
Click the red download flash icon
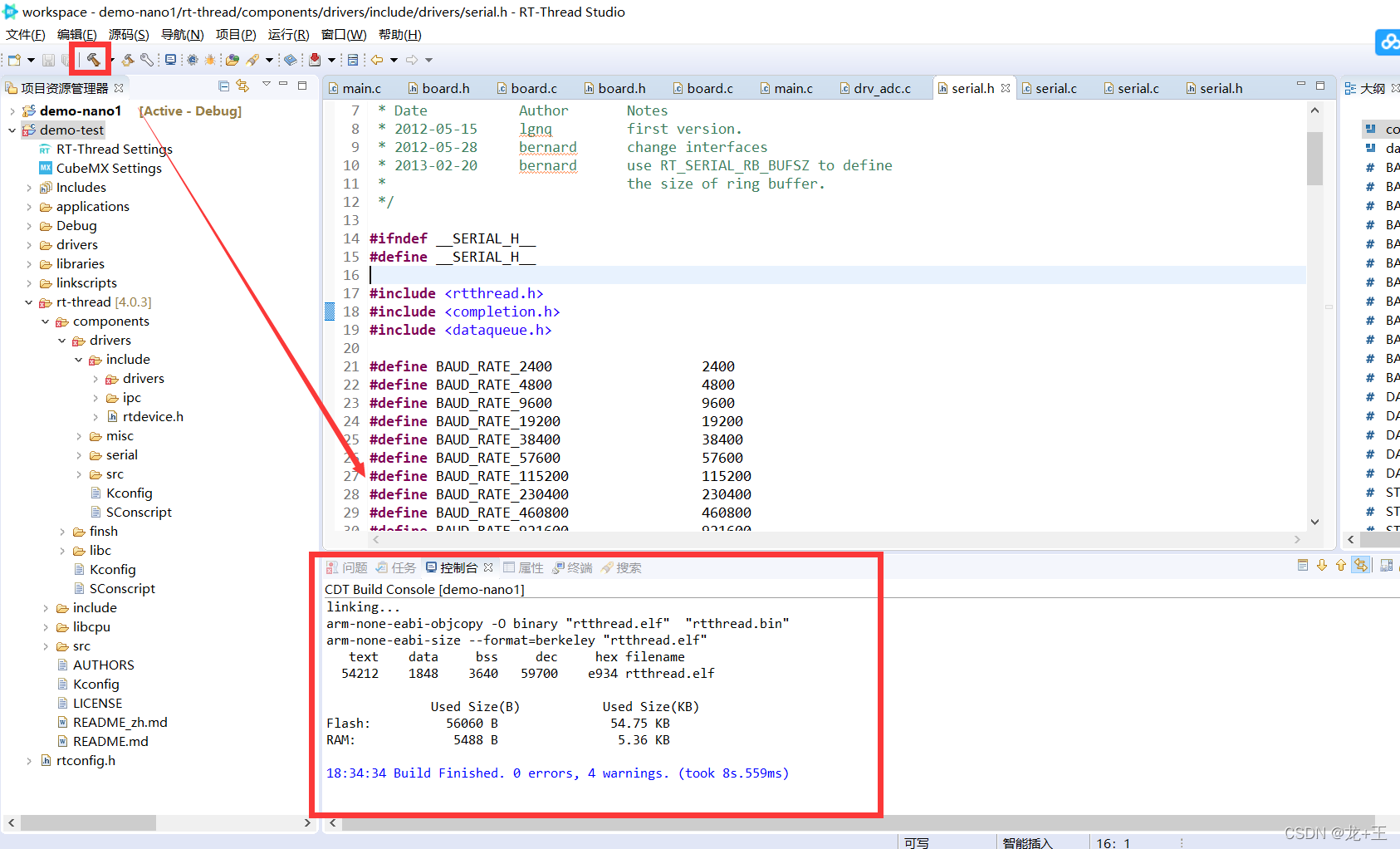click(315, 60)
